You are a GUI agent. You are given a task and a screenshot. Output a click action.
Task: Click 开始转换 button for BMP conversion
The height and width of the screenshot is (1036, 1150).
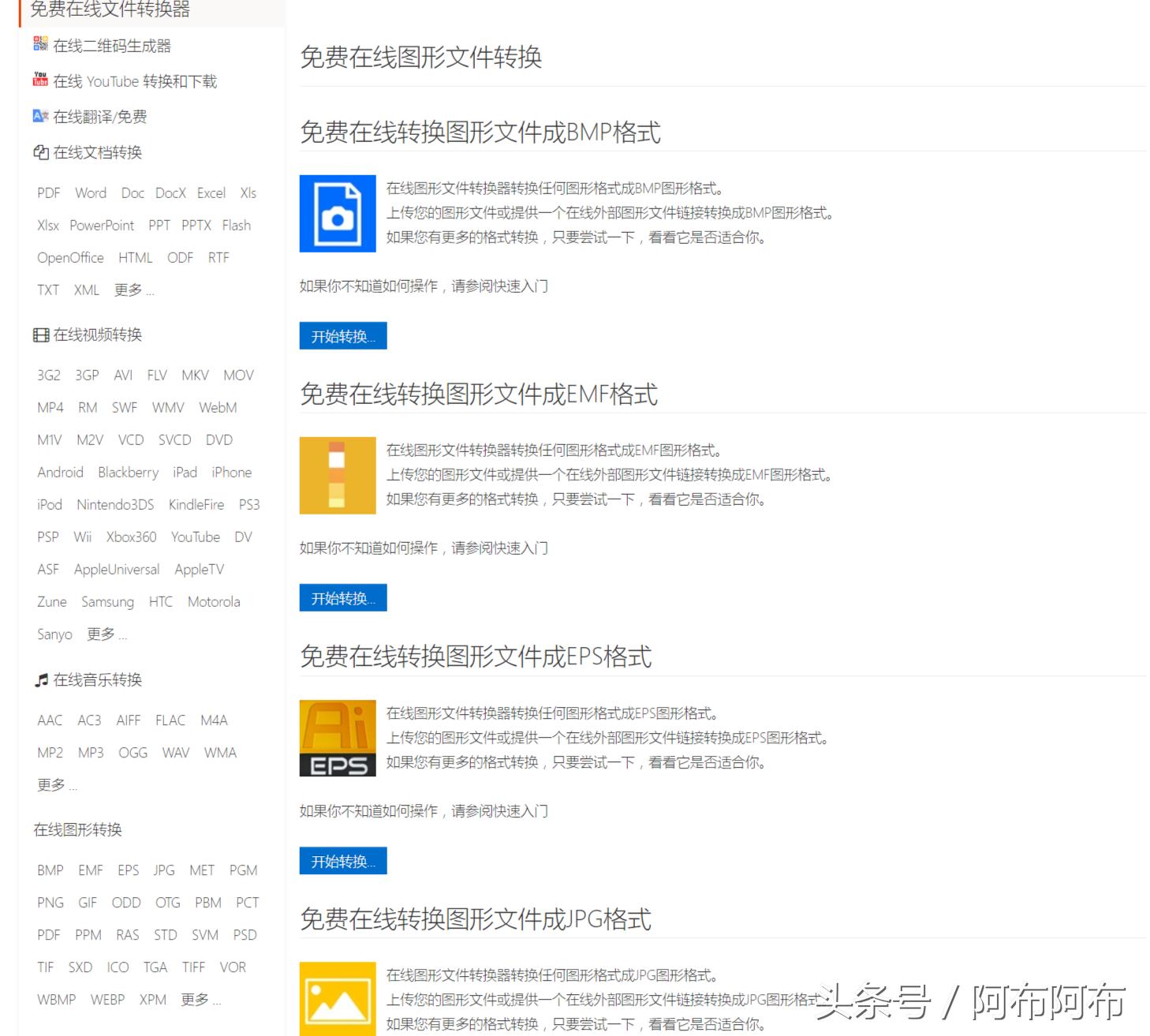click(x=343, y=335)
